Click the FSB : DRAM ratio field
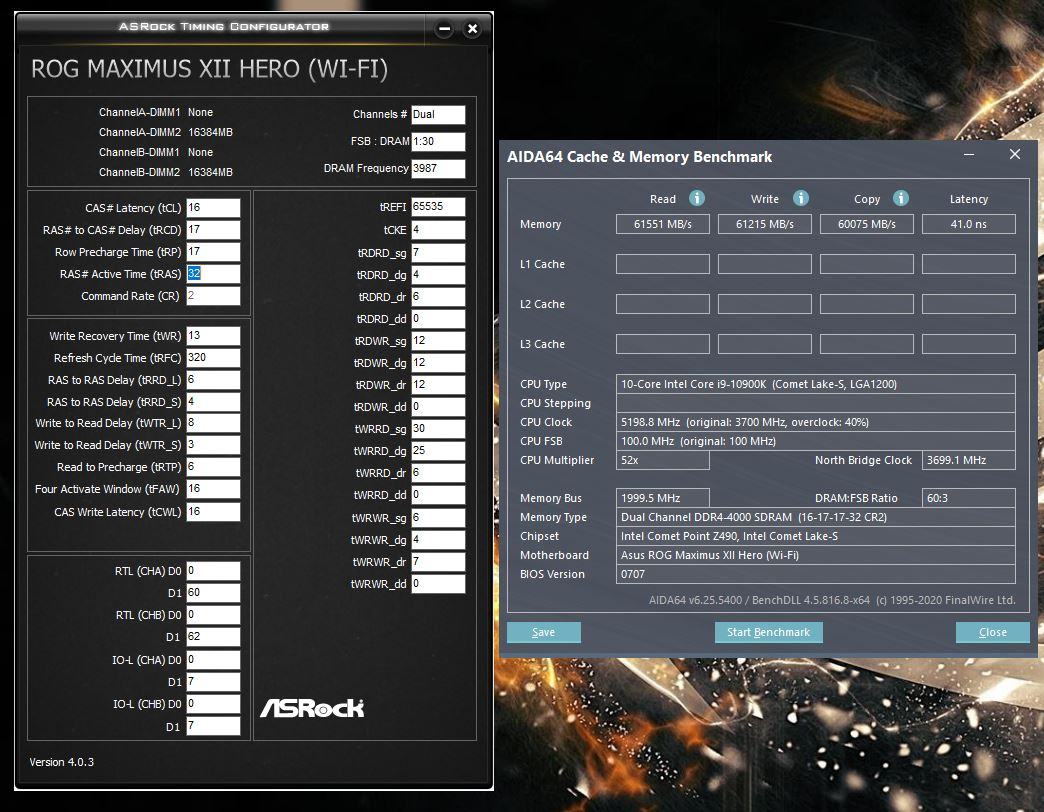This screenshot has height=812, width=1044. click(x=438, y=141)
